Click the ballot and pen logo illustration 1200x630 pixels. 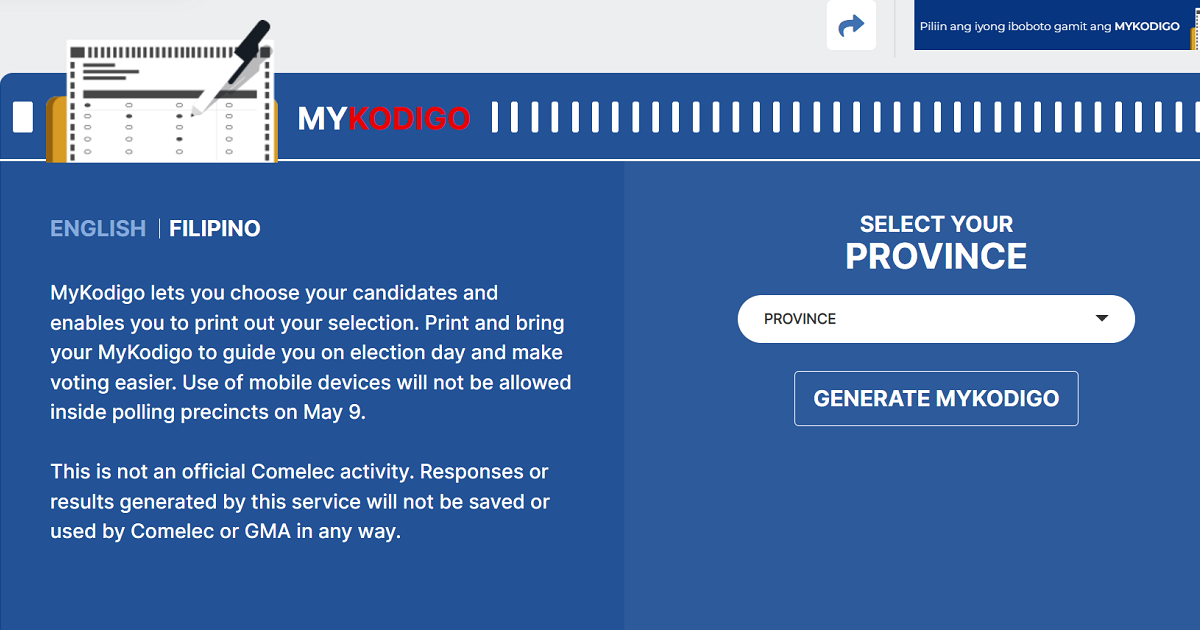[x=162, y=92]
